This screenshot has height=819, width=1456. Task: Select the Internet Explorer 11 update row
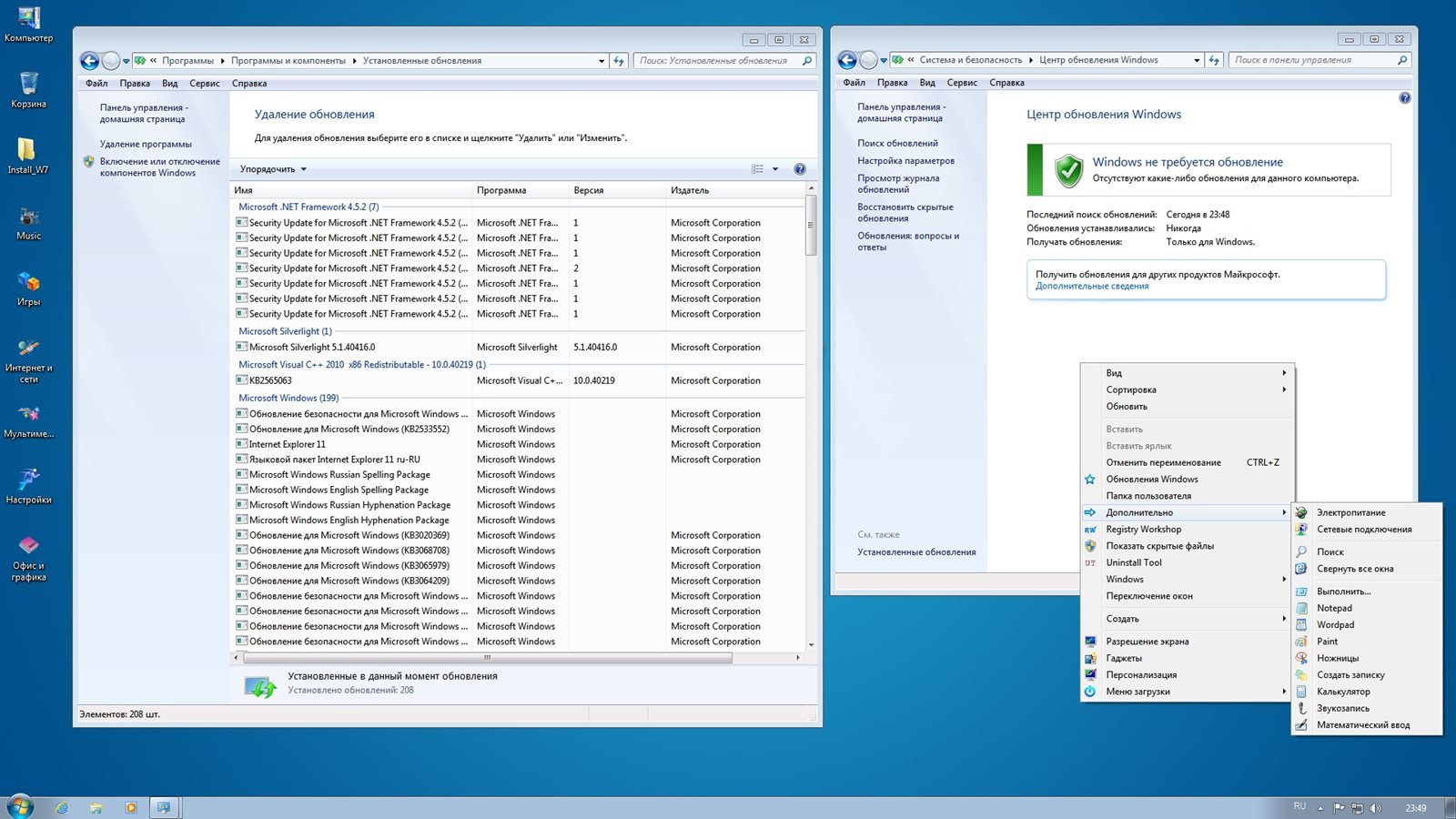(519, 444)
